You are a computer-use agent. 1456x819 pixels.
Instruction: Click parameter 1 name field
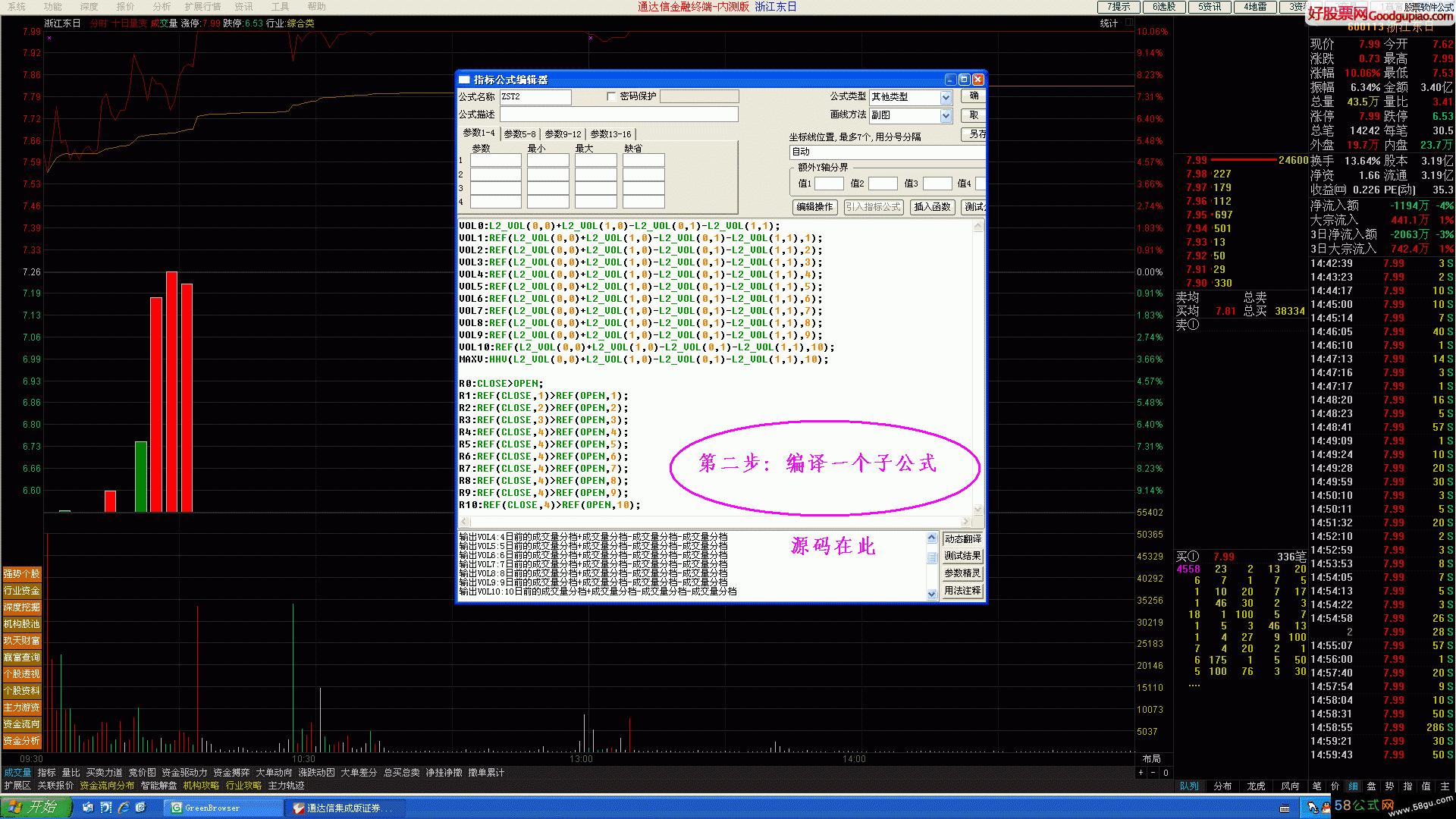pos(495,160)
